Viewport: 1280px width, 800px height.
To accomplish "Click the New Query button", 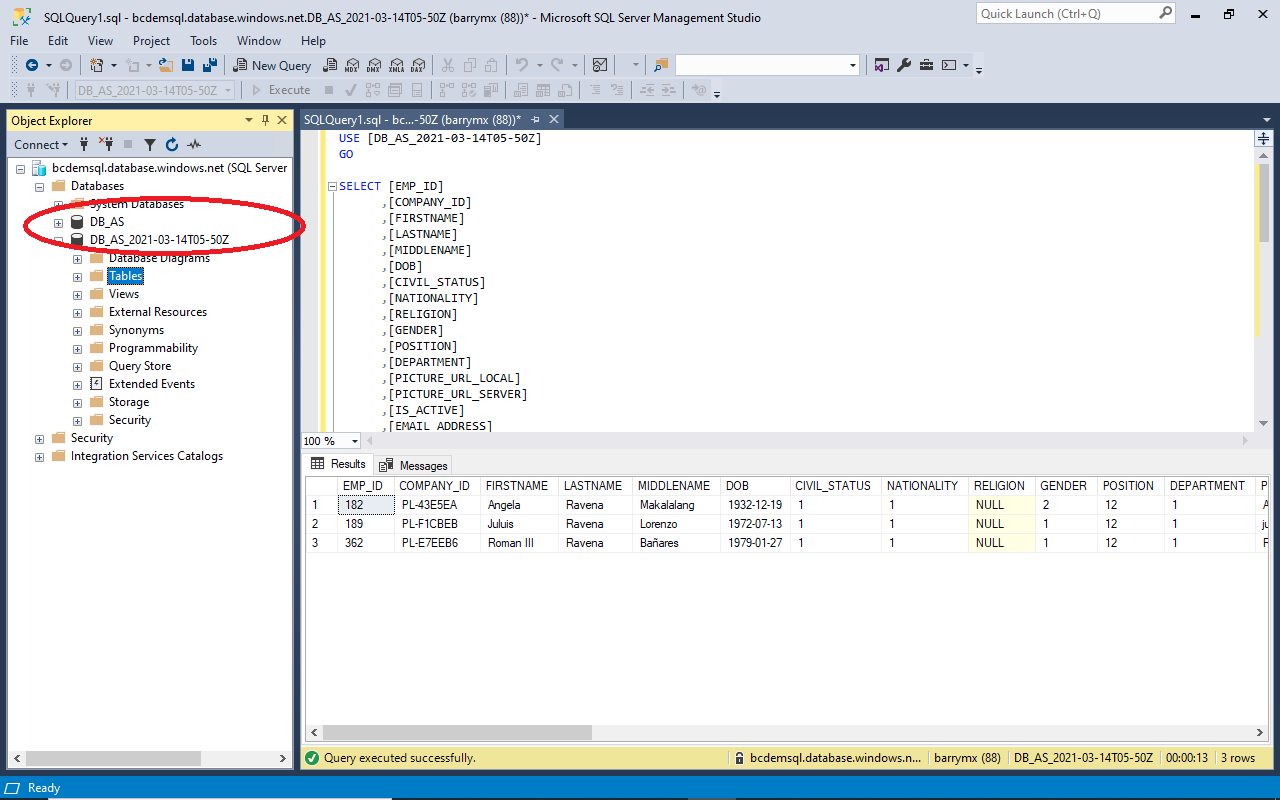I will [x=273, y=65].
